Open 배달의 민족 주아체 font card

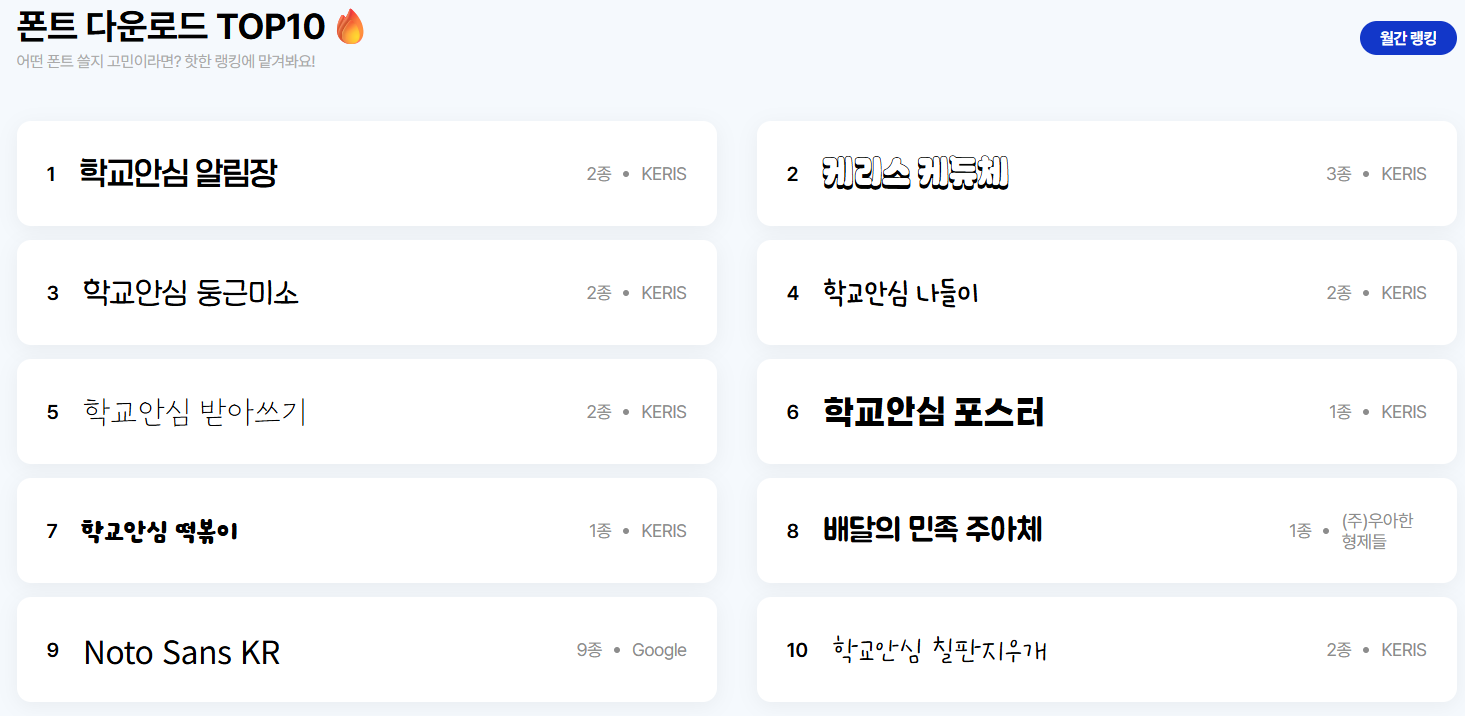point(1107,531)
